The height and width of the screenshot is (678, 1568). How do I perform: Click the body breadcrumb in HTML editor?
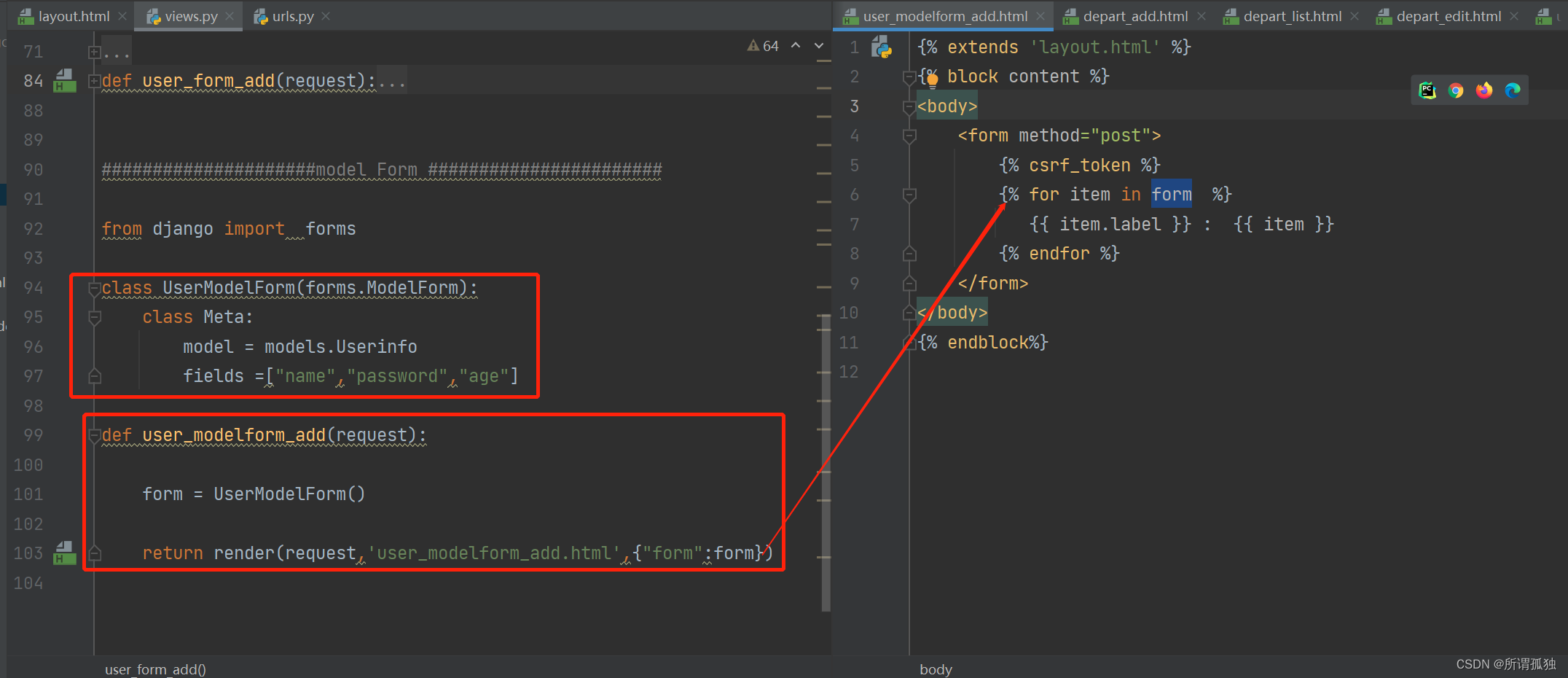pos(936,669)
